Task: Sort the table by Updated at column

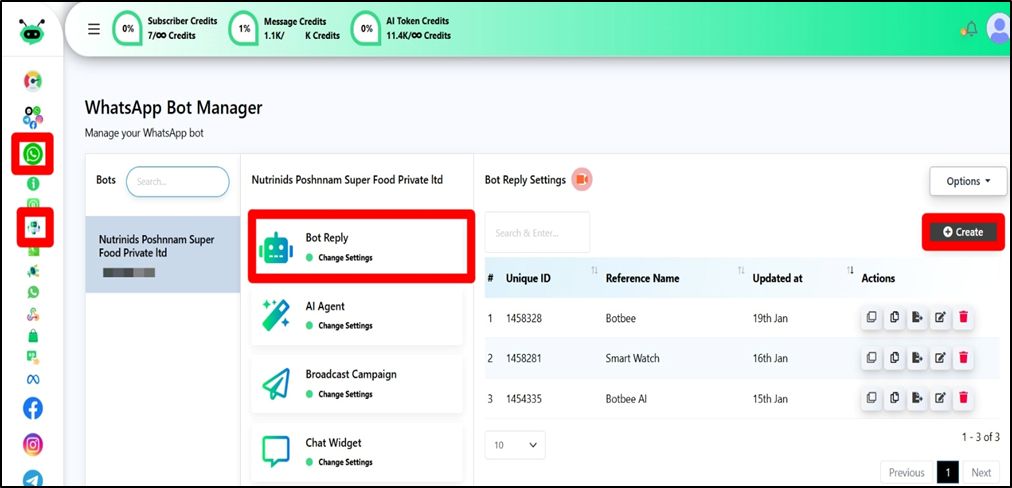Action: 849,271
